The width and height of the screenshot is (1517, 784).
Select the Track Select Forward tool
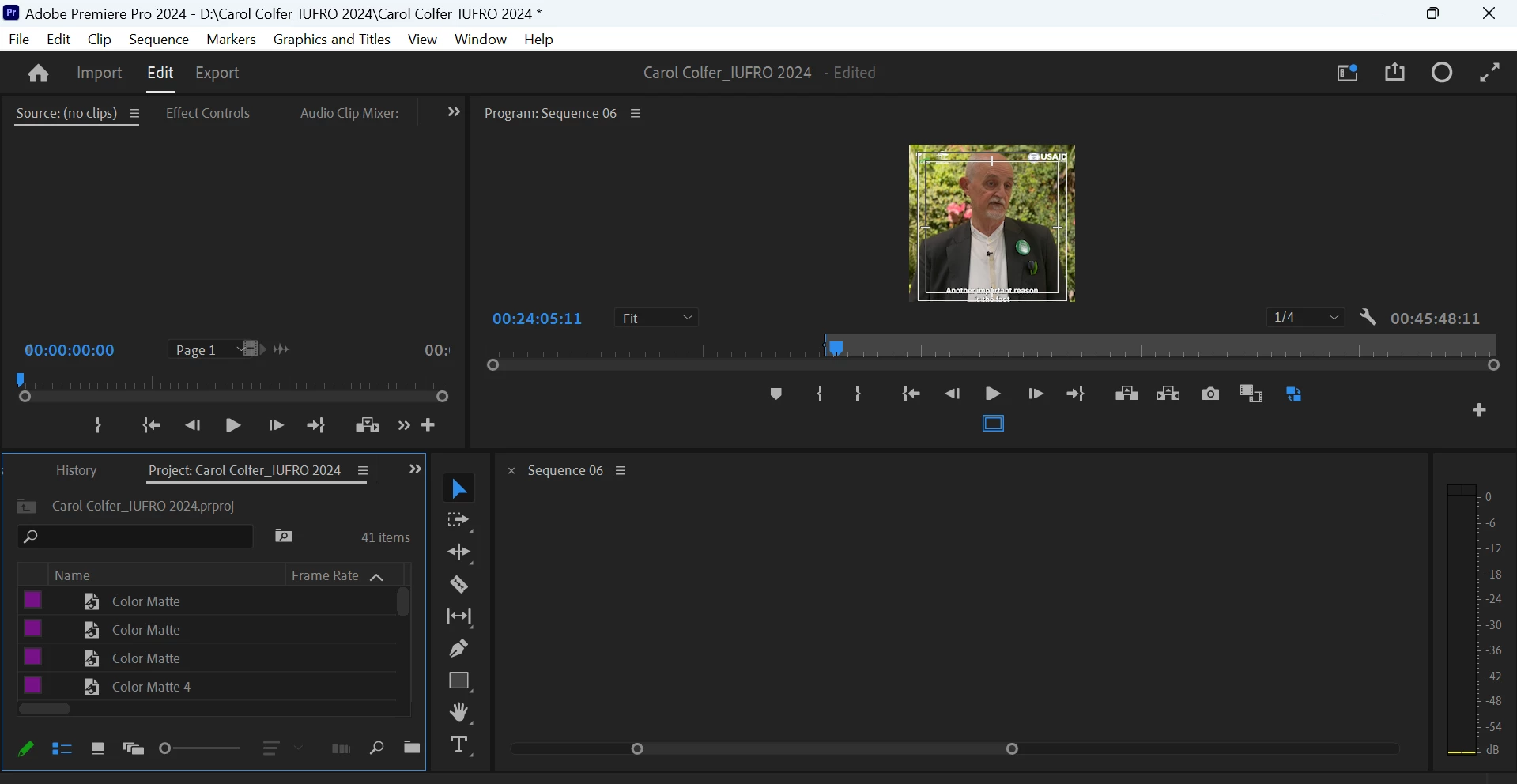(x=459, y=521)
